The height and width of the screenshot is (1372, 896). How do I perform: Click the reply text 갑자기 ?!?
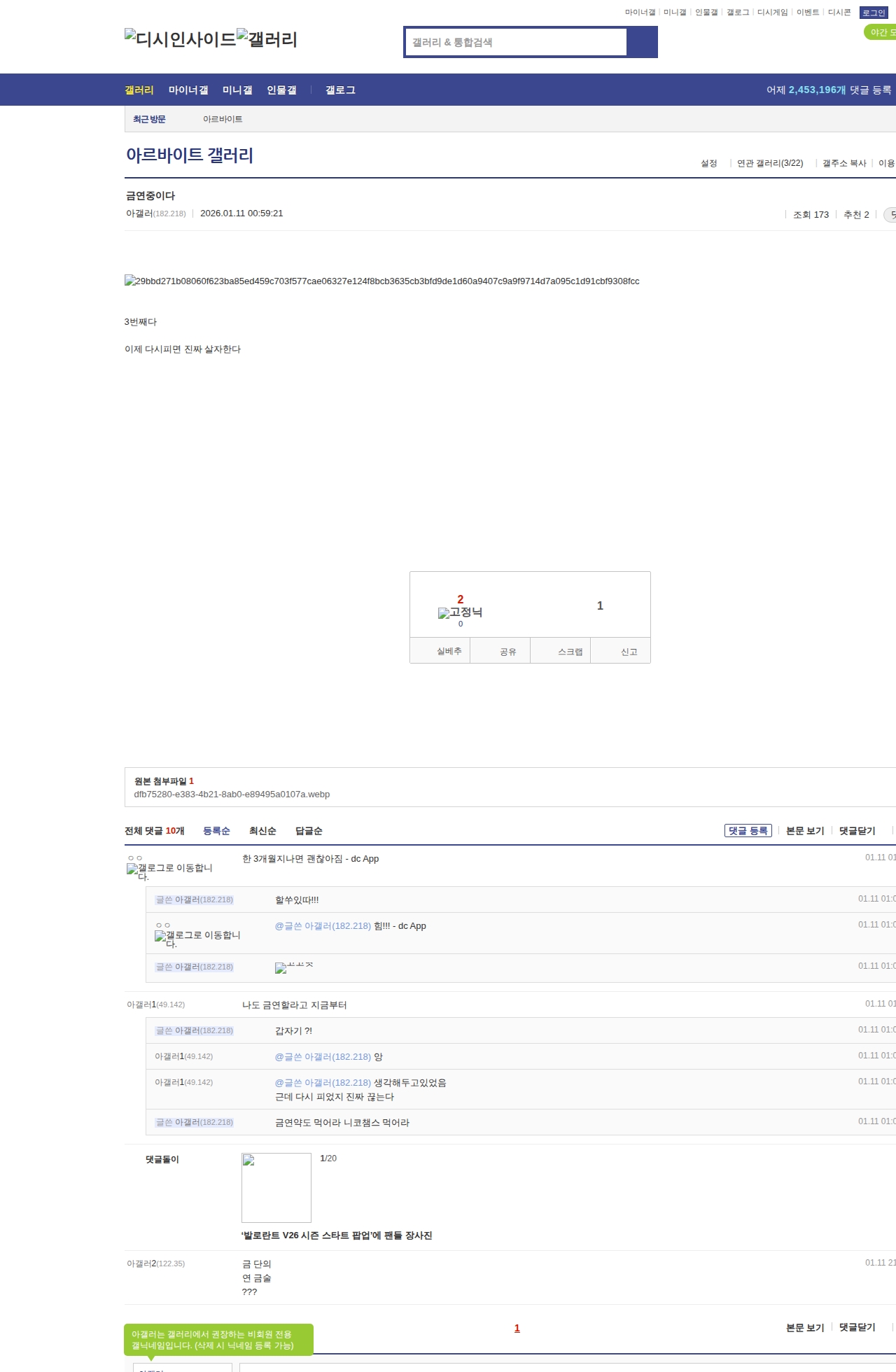click(294, 1030)
